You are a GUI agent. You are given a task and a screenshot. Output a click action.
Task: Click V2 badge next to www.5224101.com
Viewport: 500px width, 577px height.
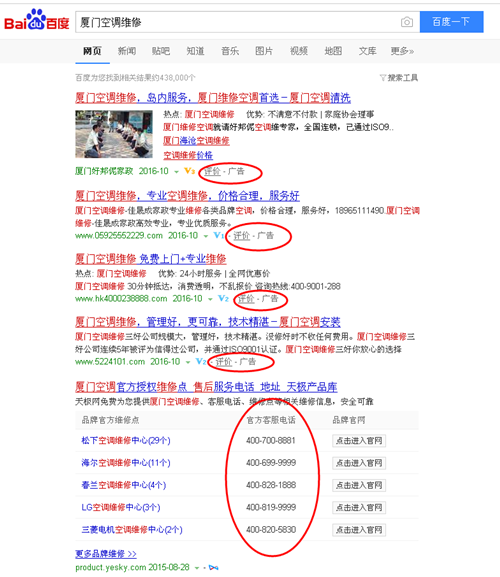[x=201, y=362]
